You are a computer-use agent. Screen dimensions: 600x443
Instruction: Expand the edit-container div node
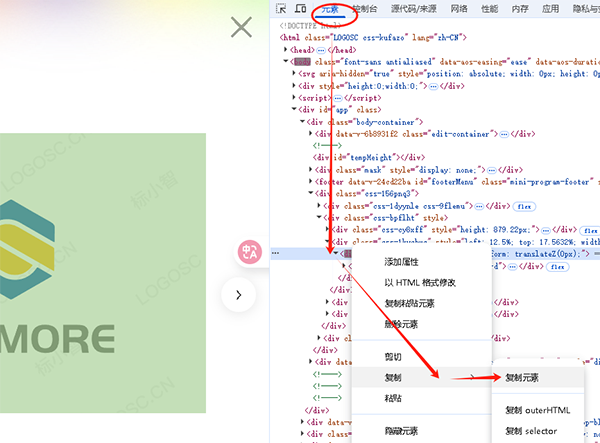pos(311,134)
